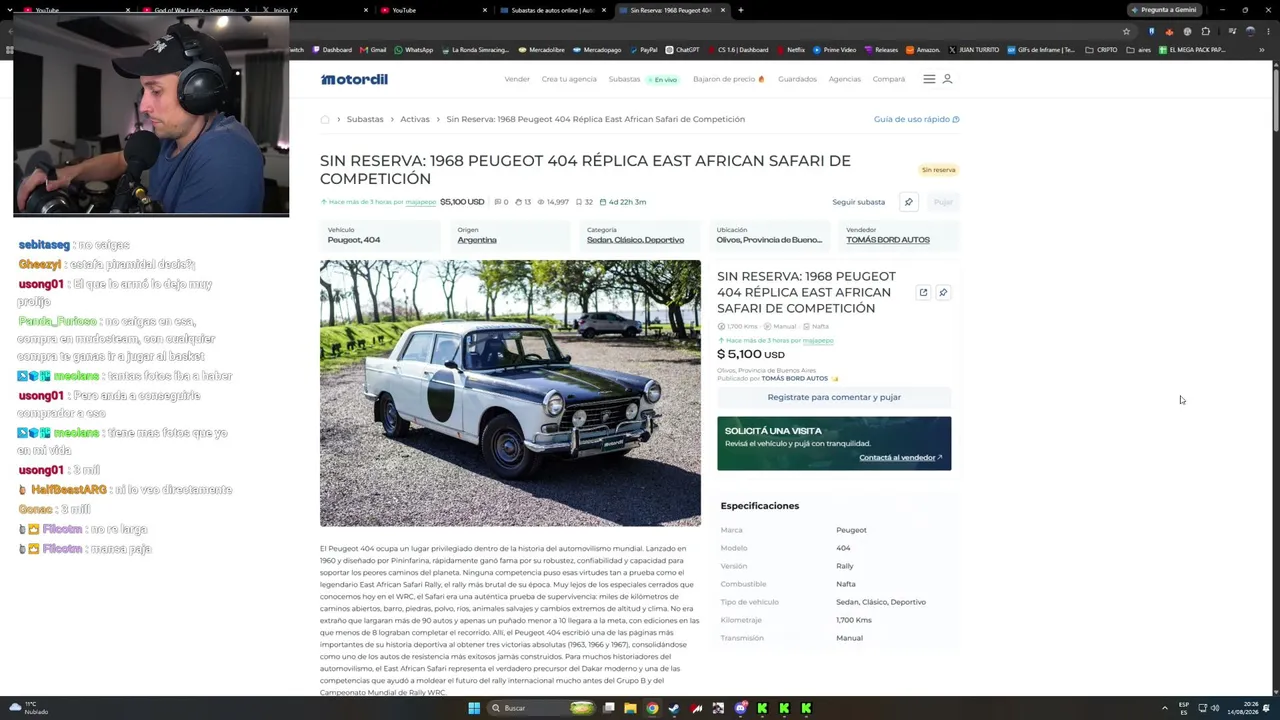Click the Windows Start button
Screen dimensions: 1280x720
(x=474, y=708)
